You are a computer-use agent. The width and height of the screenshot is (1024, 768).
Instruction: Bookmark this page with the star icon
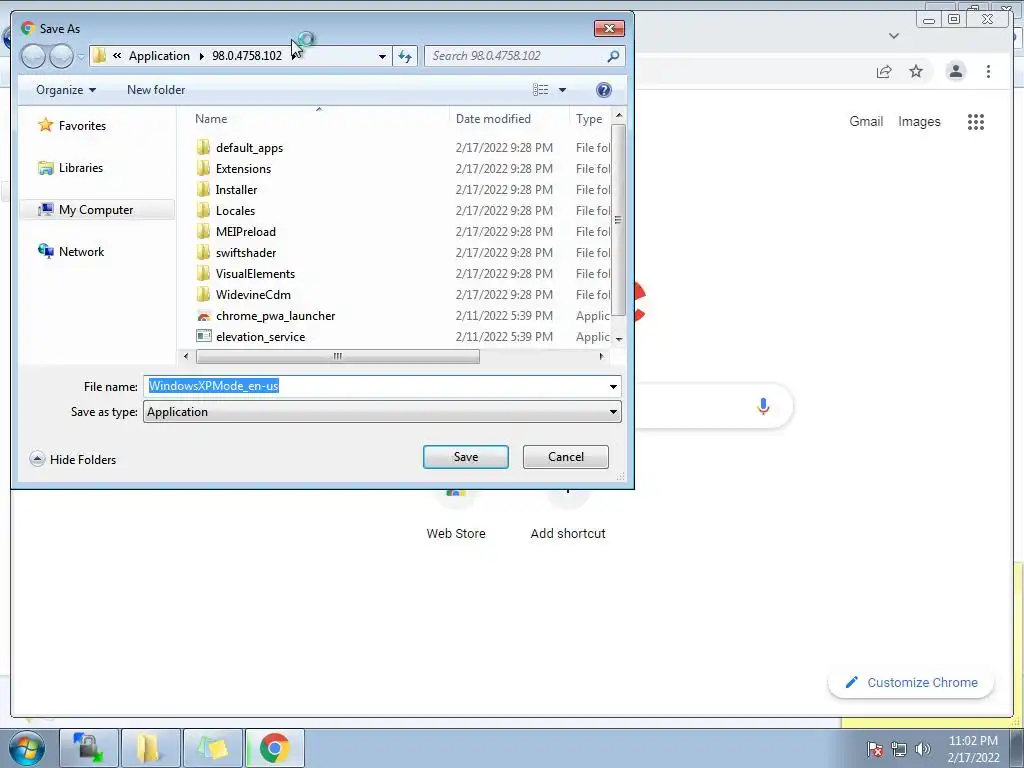(916, 71)
